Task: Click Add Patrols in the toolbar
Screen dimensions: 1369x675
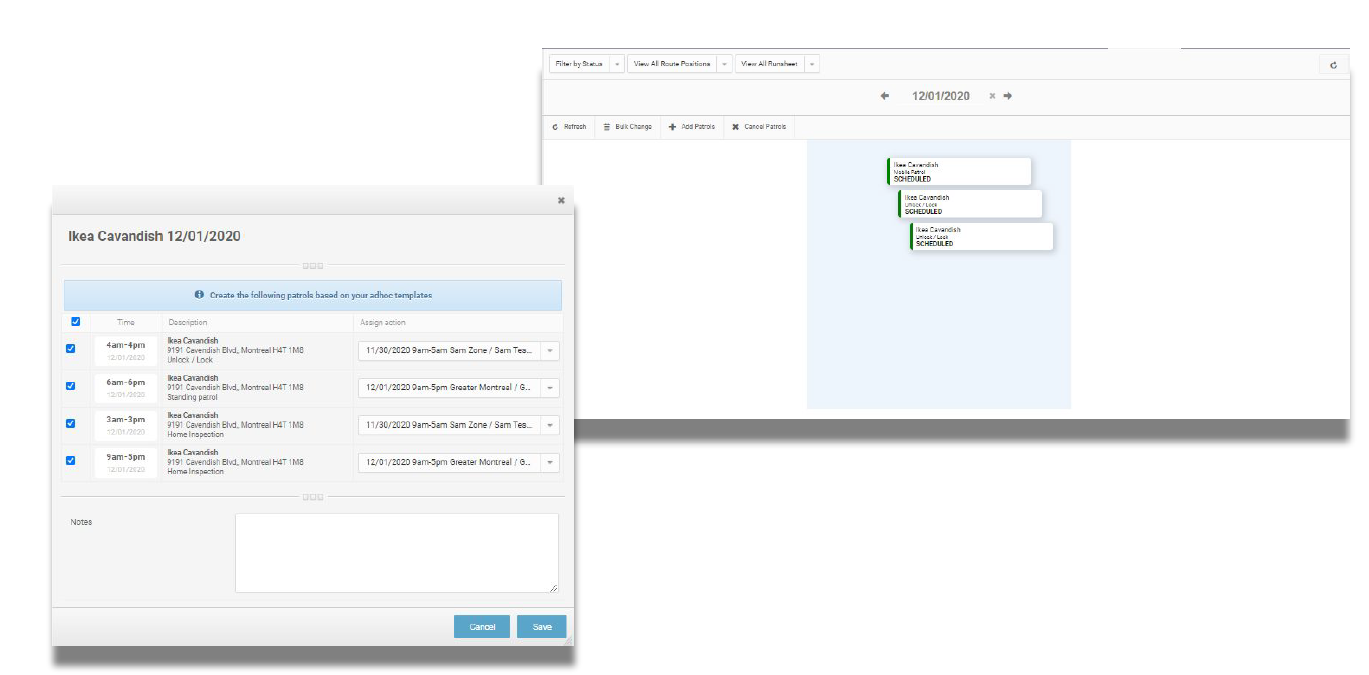Action: (x=692, y=127)
